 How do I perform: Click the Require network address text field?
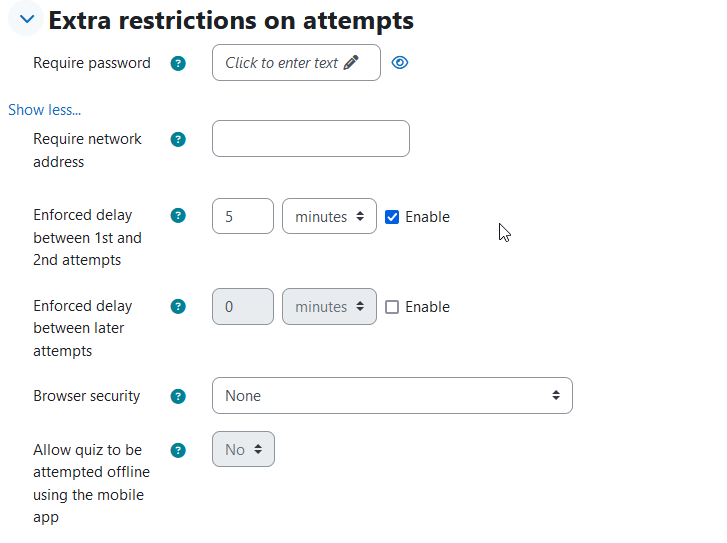[311, 139]
